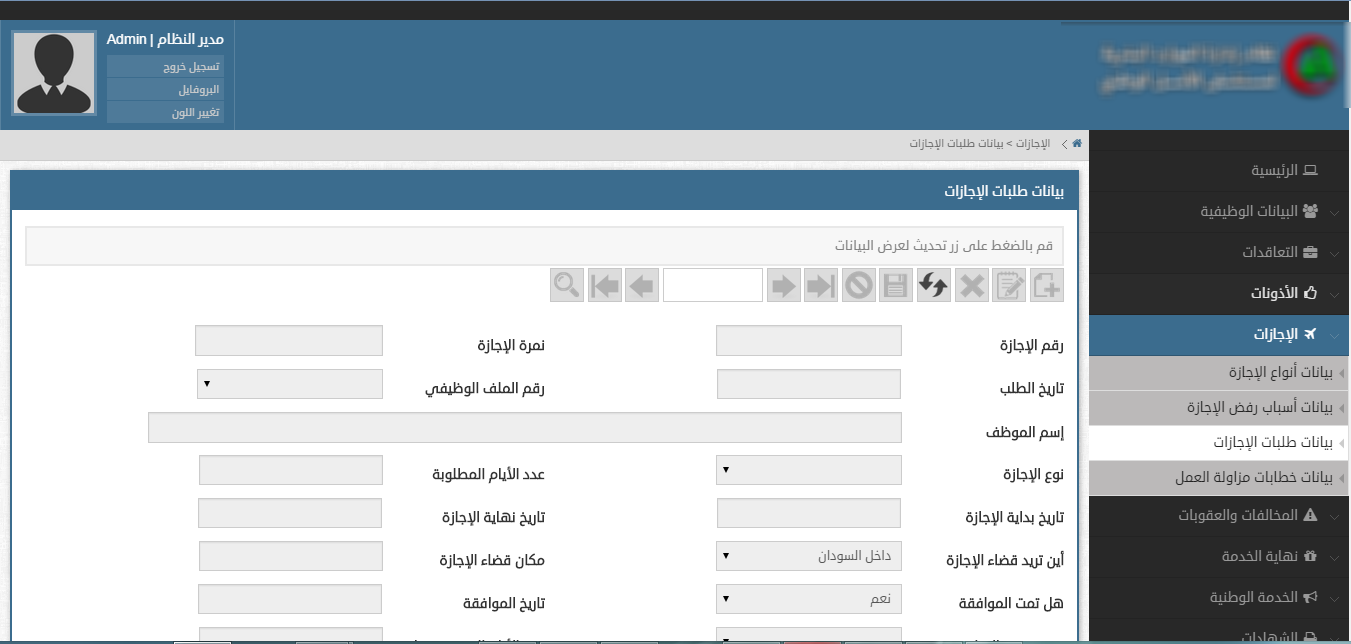The image size is (1351, 644).
Task: Click the magnifying glass search icon
Action: [567, 286]
